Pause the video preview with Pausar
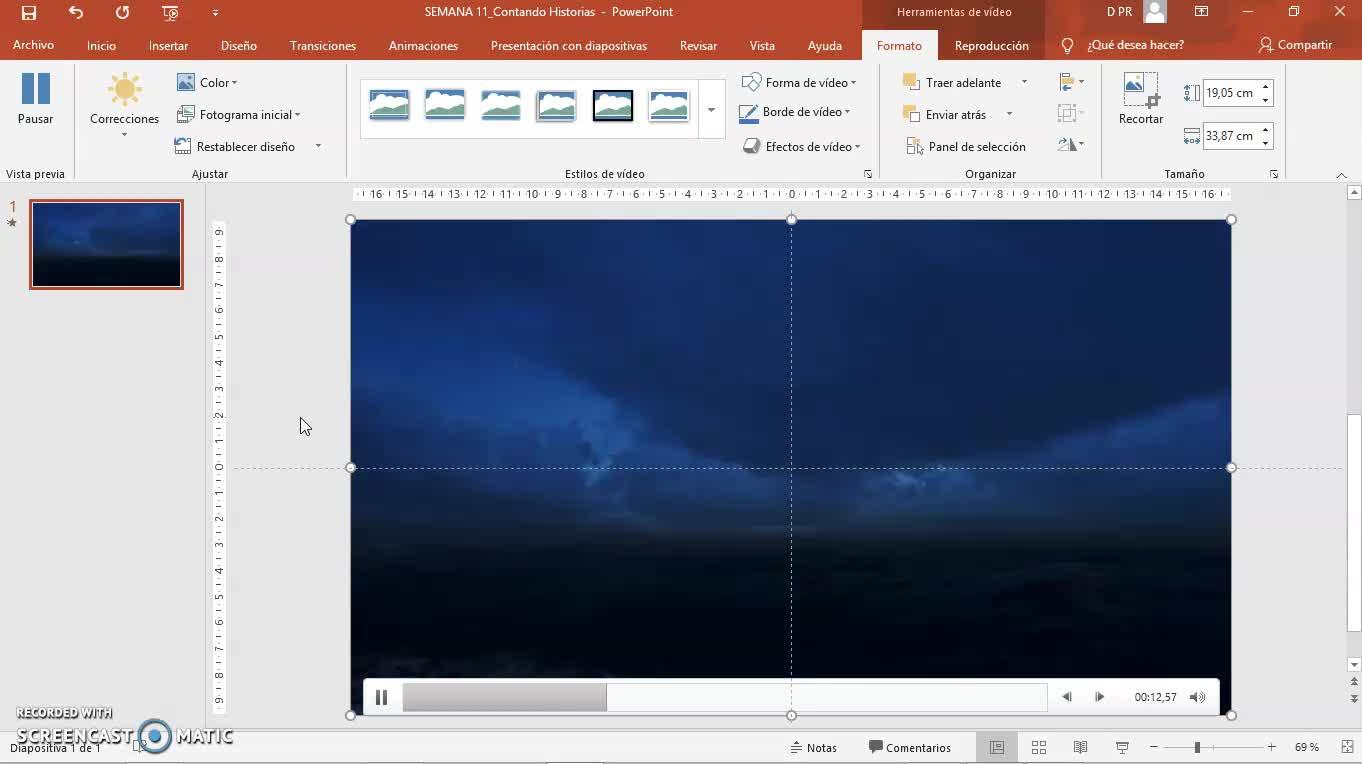Image resolution: width=1362 pixels, height=764 pixels. pyautogui.click(x=35, y=99)
